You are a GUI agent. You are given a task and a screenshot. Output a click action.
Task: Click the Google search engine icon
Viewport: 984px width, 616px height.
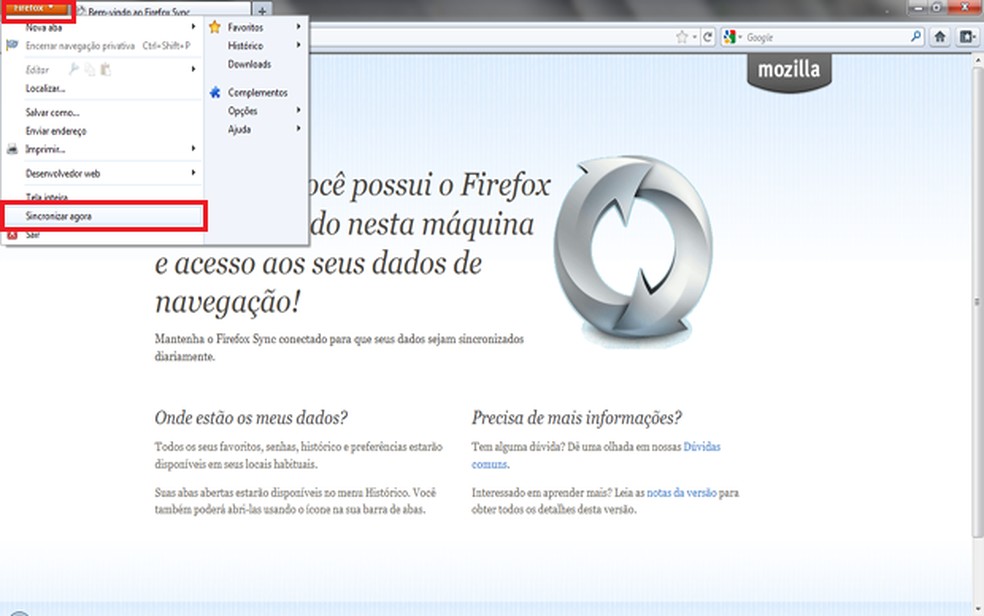[729, 37]
